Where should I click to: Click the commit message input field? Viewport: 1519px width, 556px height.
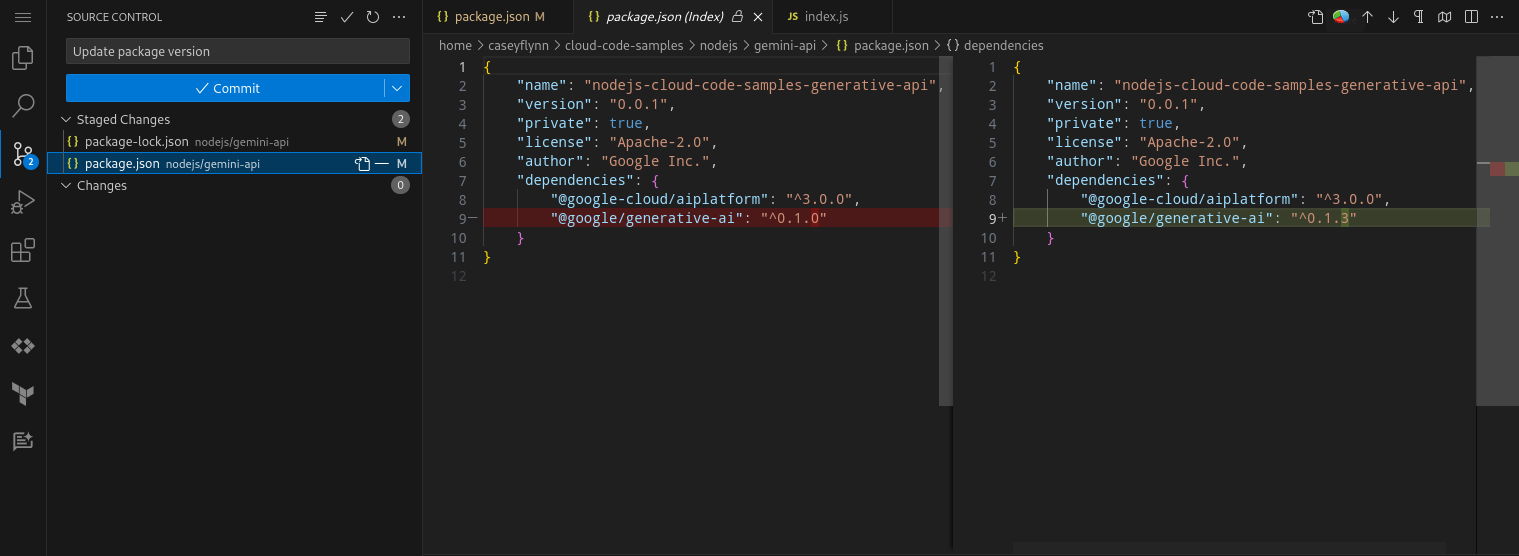click(238, 51)
